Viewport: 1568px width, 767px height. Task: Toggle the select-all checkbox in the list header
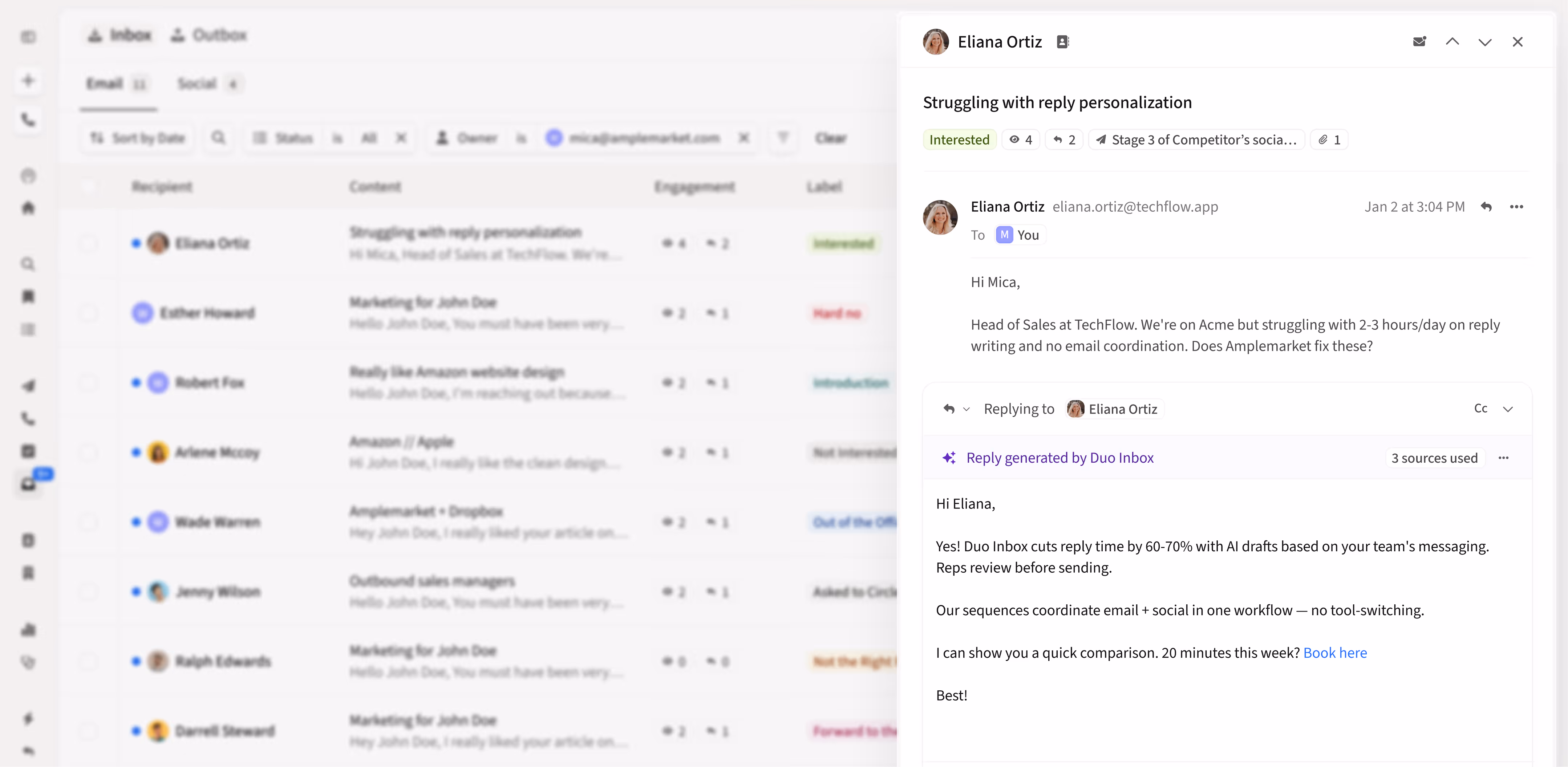[88, 186]
